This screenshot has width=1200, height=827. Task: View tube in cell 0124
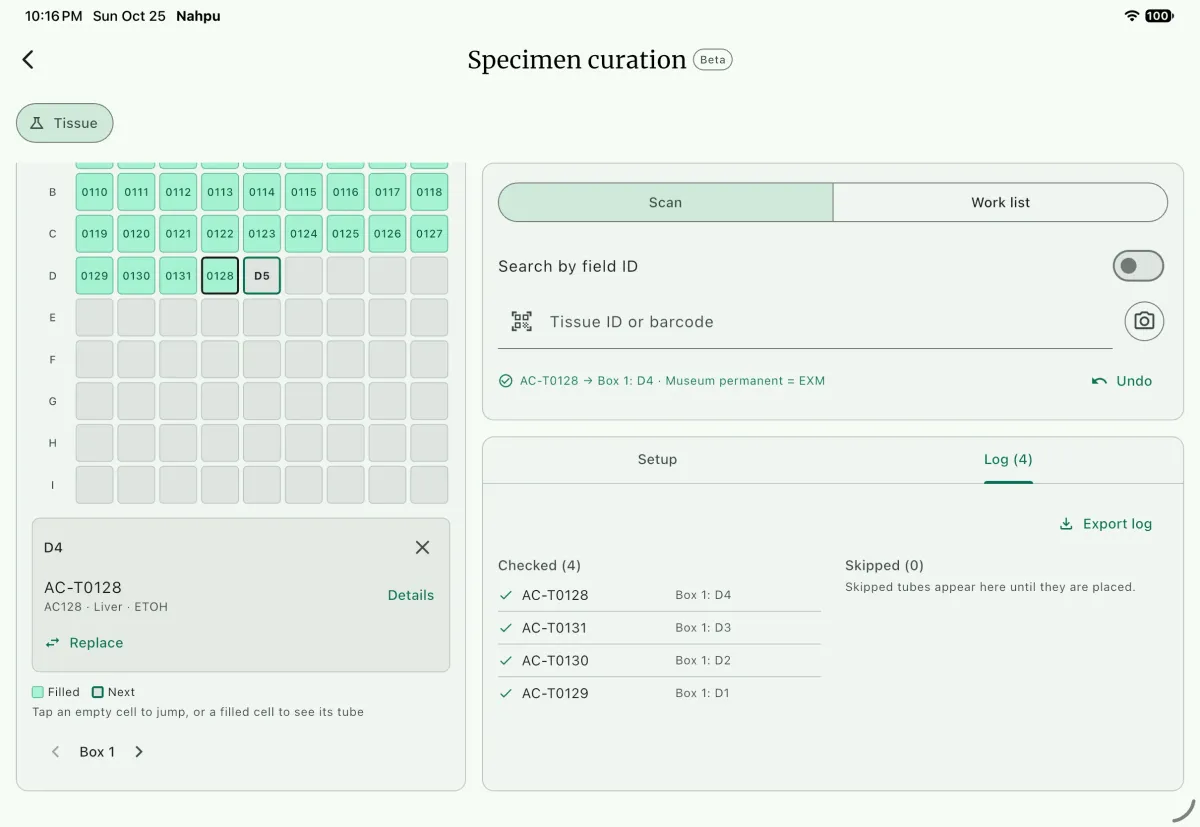[x=304, y=234]
